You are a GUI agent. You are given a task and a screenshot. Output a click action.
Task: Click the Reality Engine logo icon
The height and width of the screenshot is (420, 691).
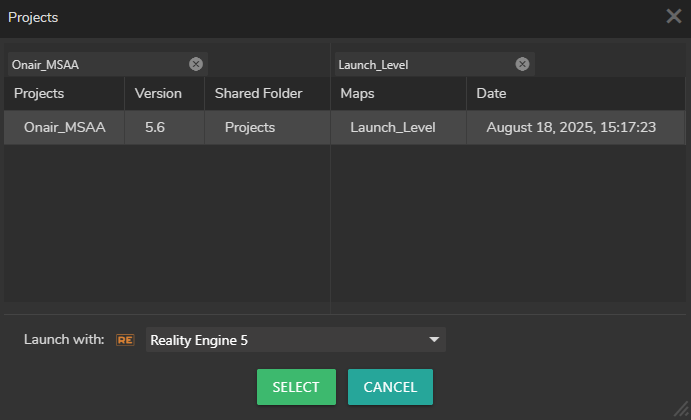click(125, 340)
